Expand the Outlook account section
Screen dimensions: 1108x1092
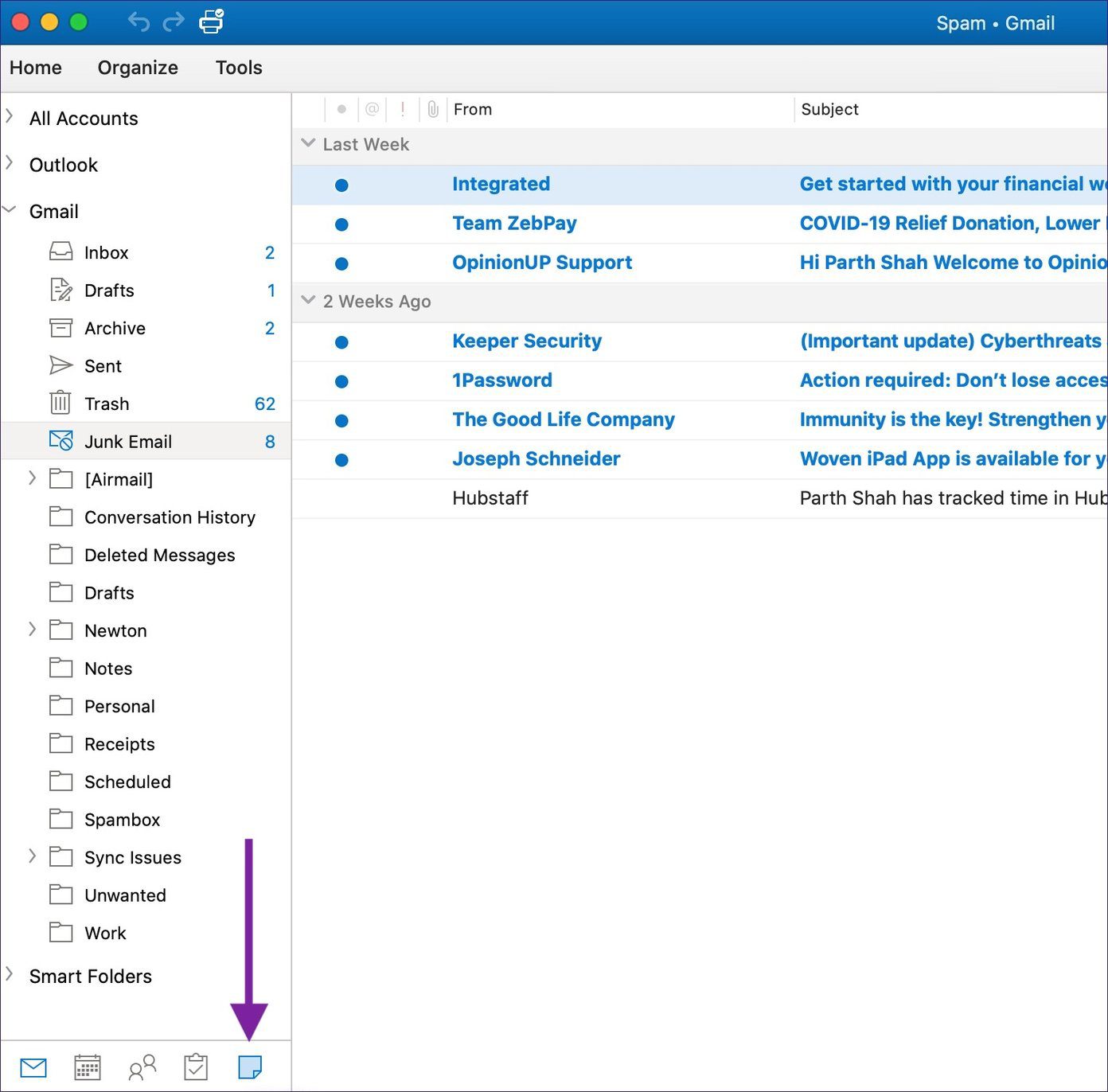pyautogui.click(x=10, y=162)
